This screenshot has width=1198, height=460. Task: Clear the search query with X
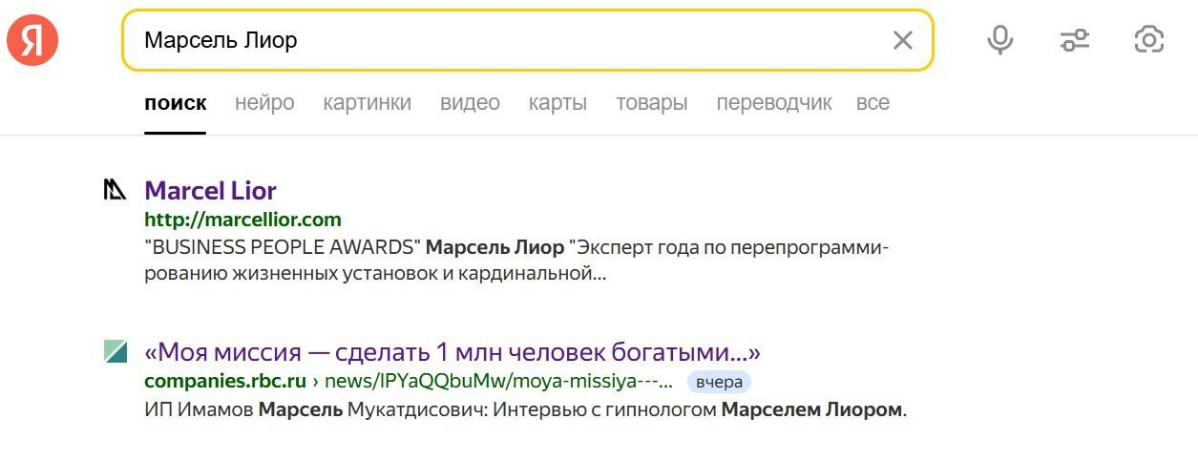[x=902, y=40]
